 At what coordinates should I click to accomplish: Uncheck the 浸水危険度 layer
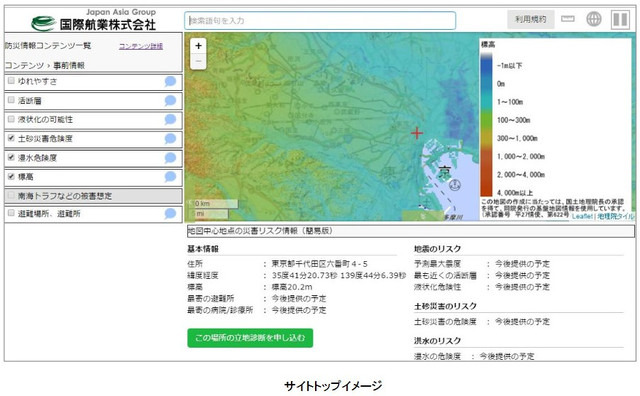click(x=11, y=157)
